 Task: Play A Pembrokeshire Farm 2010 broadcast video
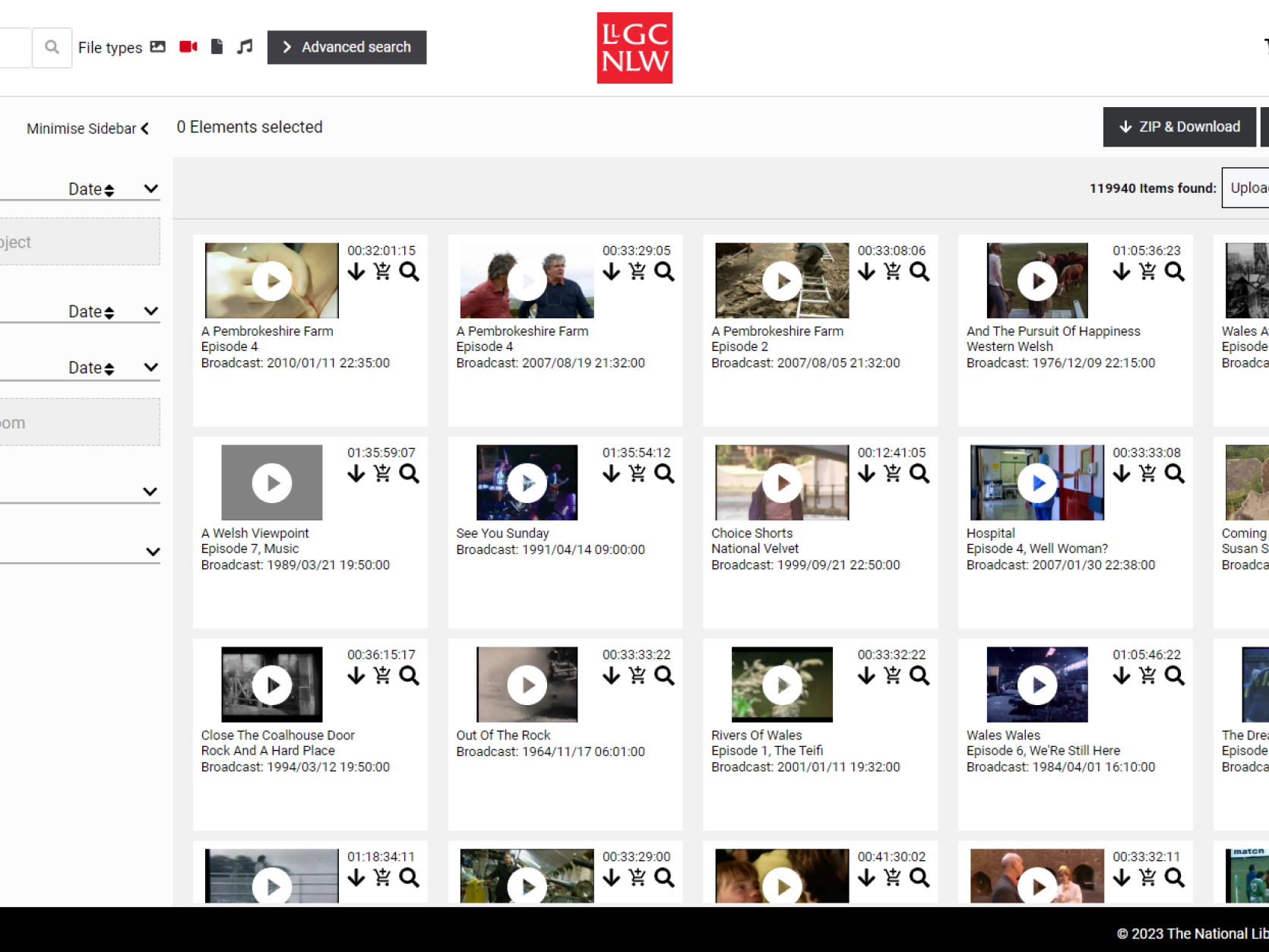tap(272, 280)
